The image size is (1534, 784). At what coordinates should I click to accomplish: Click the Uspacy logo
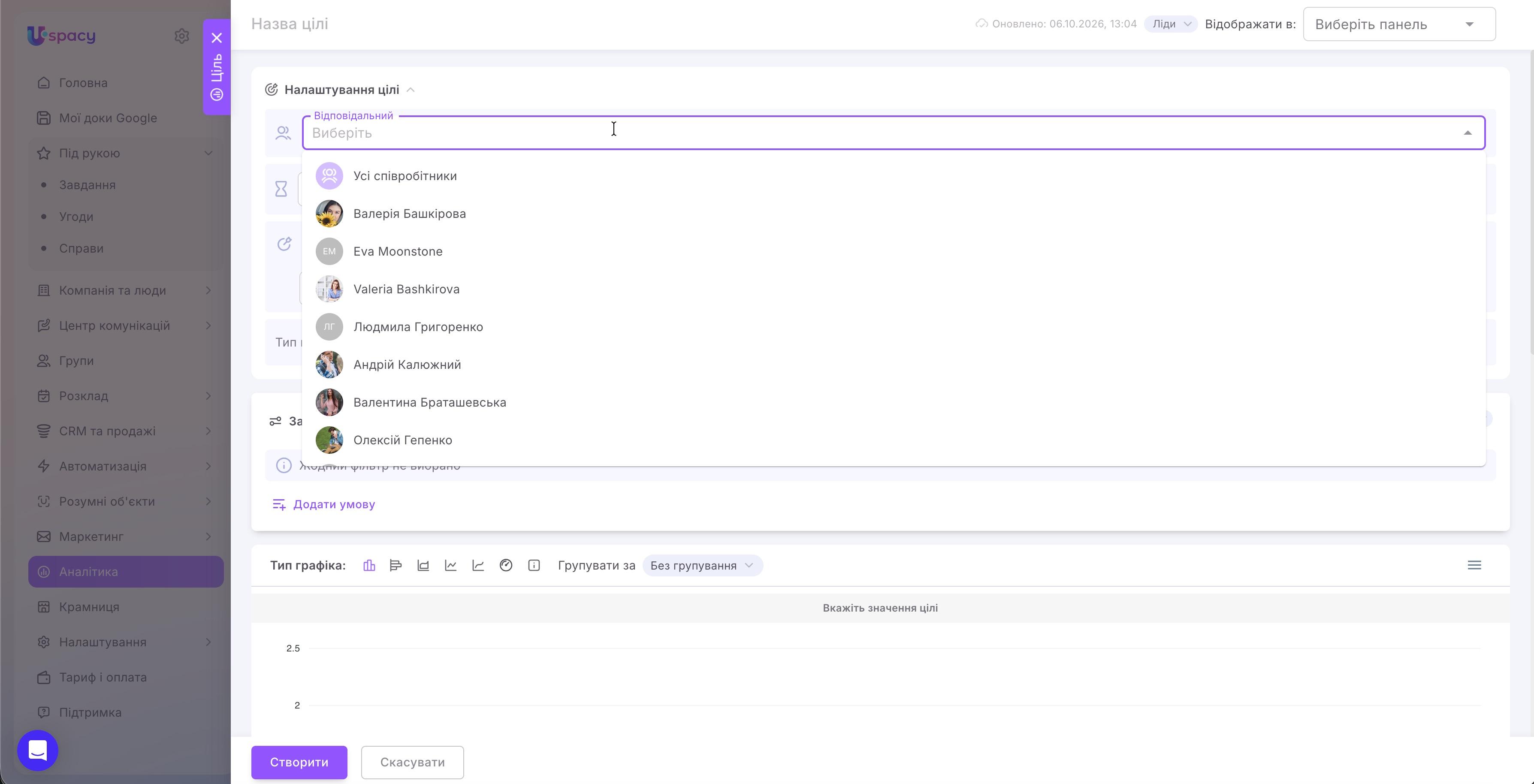[61, 36]
